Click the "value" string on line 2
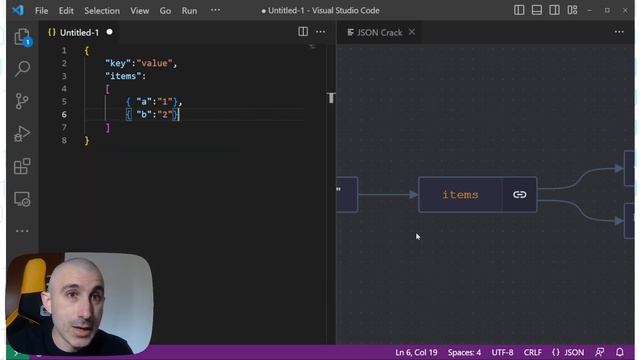This screenshot has width=640, height=360. tap(154, 63)
